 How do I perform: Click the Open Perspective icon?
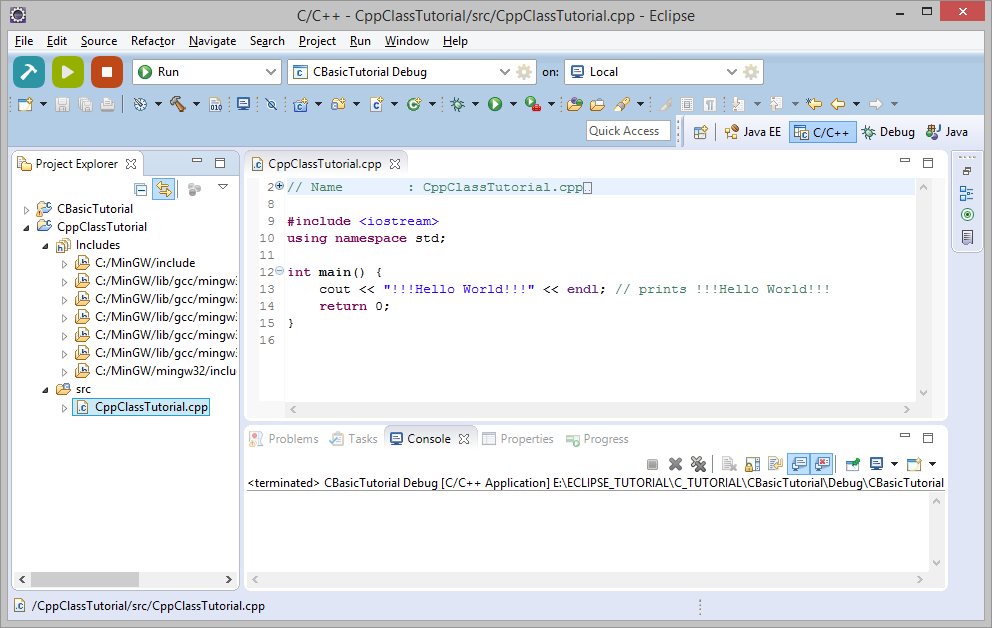tap(700, 132)
